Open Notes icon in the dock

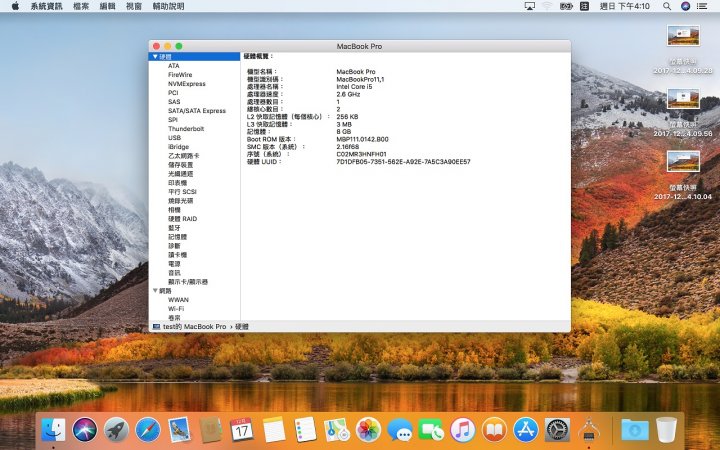pyautogui.click(x=274, y=430)
